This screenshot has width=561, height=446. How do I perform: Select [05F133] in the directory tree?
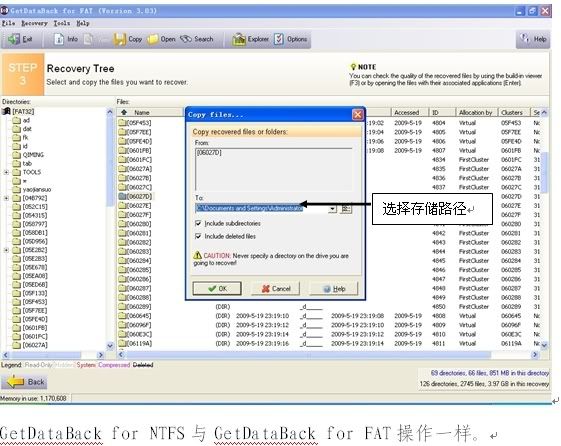pyautogui.click(x=35, y=293)
